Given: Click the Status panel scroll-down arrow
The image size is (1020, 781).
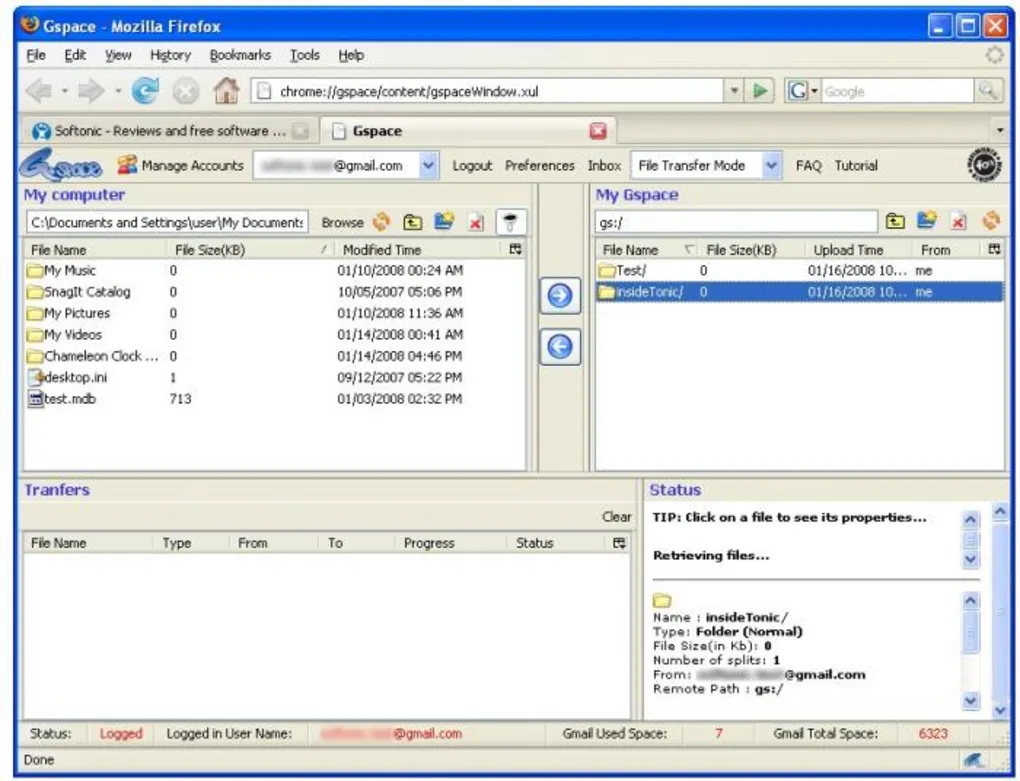Looking at the screenshot, I should pos(1000,710).
